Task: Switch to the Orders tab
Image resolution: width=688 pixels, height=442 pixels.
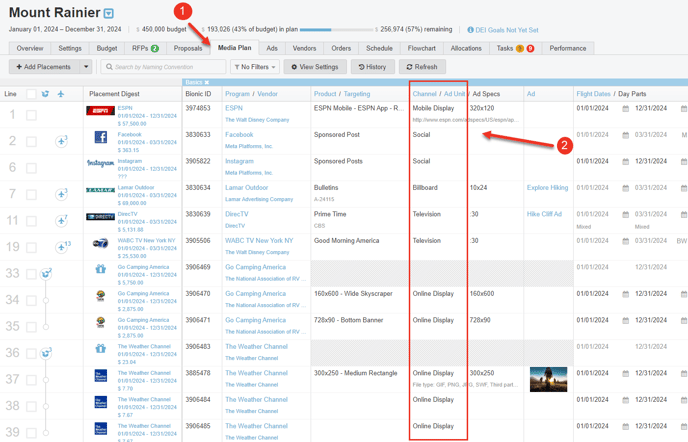Action: point(341,48)
